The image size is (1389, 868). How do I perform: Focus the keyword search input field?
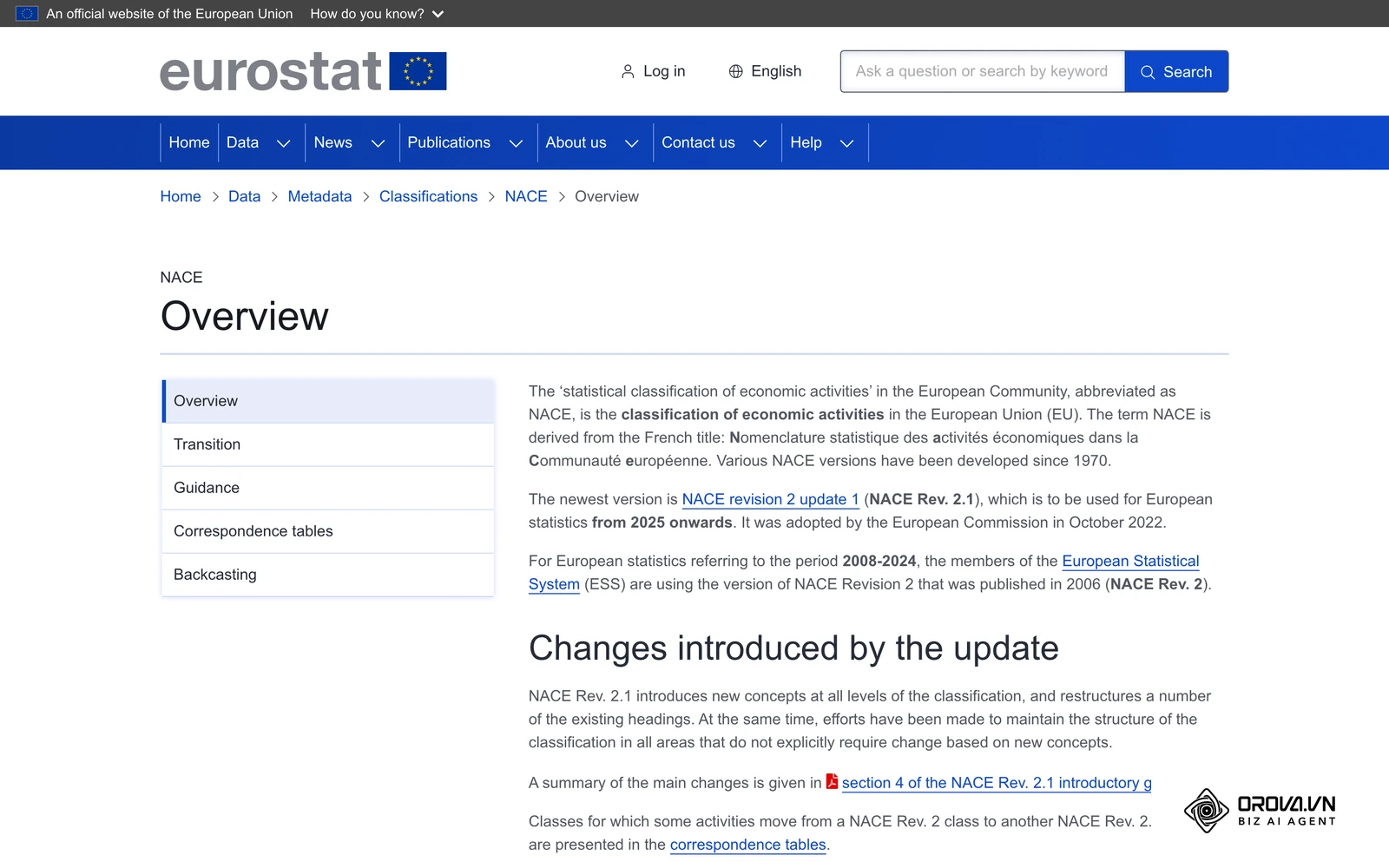point(983,72)
